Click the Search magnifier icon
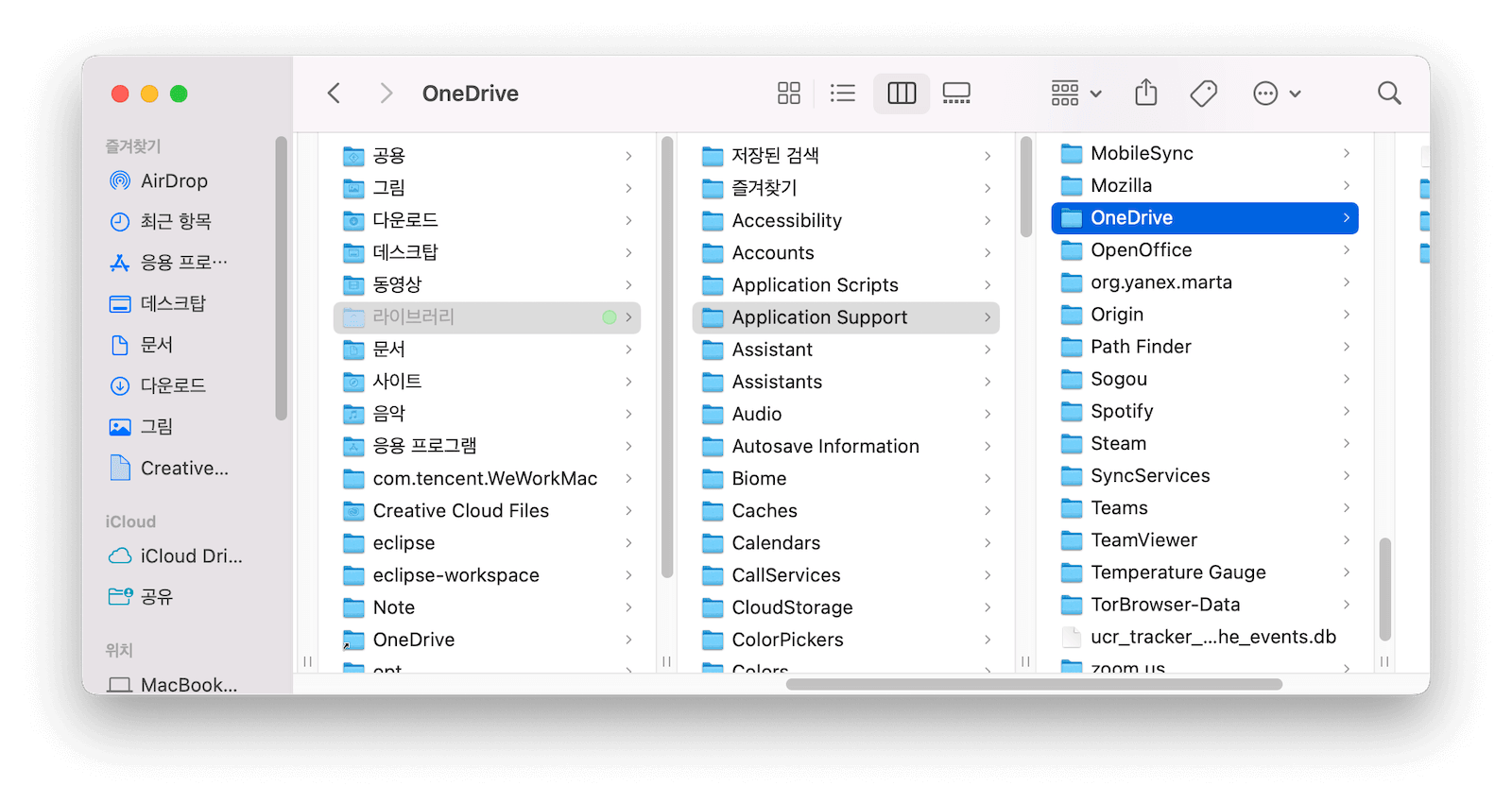 1389,93
